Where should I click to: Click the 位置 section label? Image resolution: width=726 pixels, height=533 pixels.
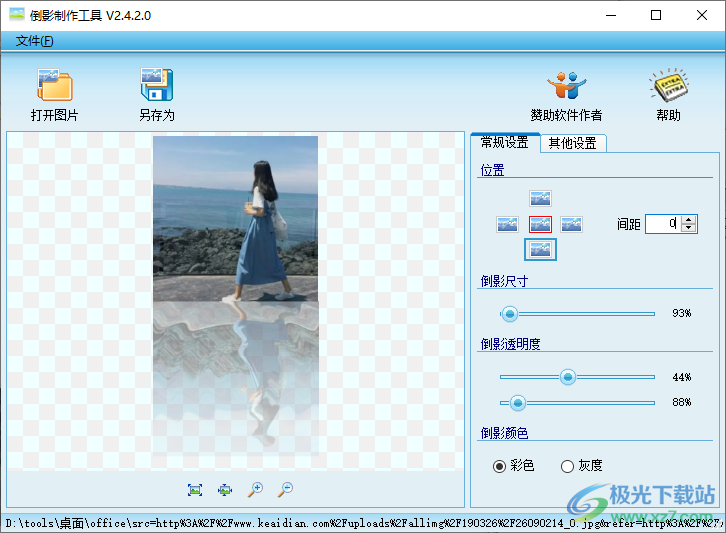tap(492, 170)
